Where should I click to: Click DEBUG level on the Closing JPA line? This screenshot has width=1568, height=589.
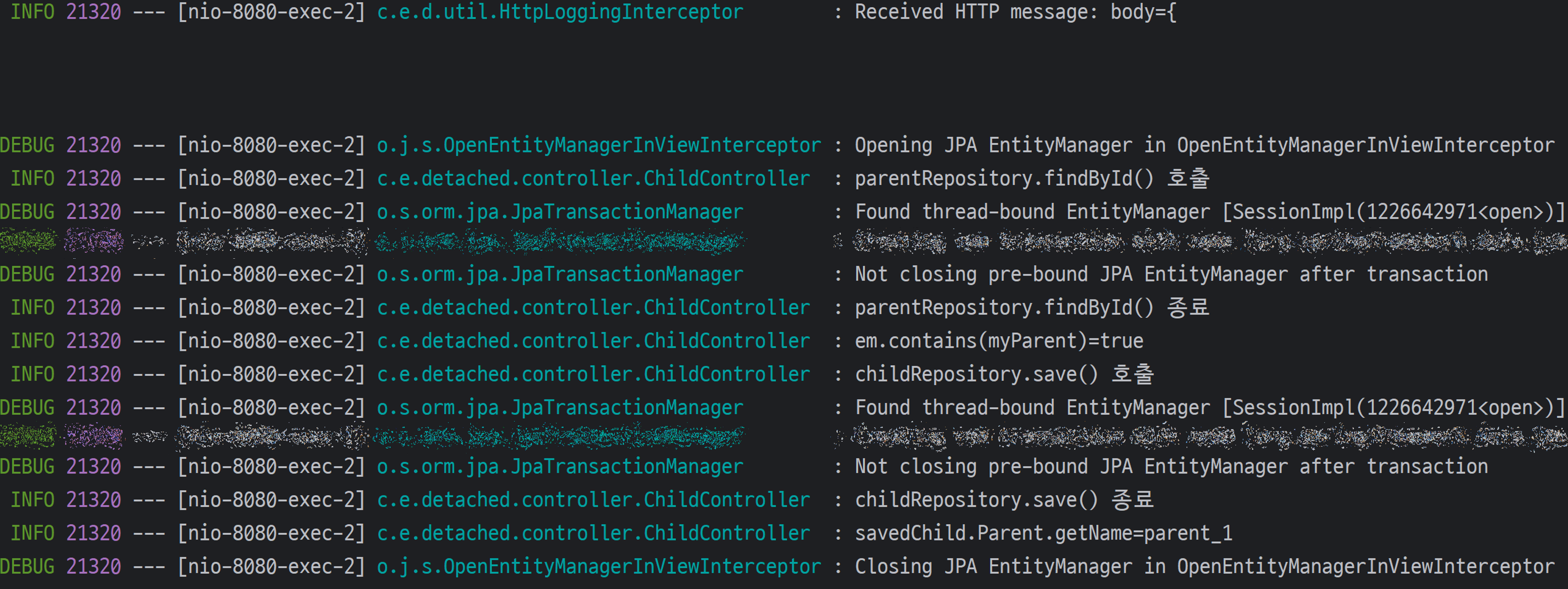click(27, 566)
